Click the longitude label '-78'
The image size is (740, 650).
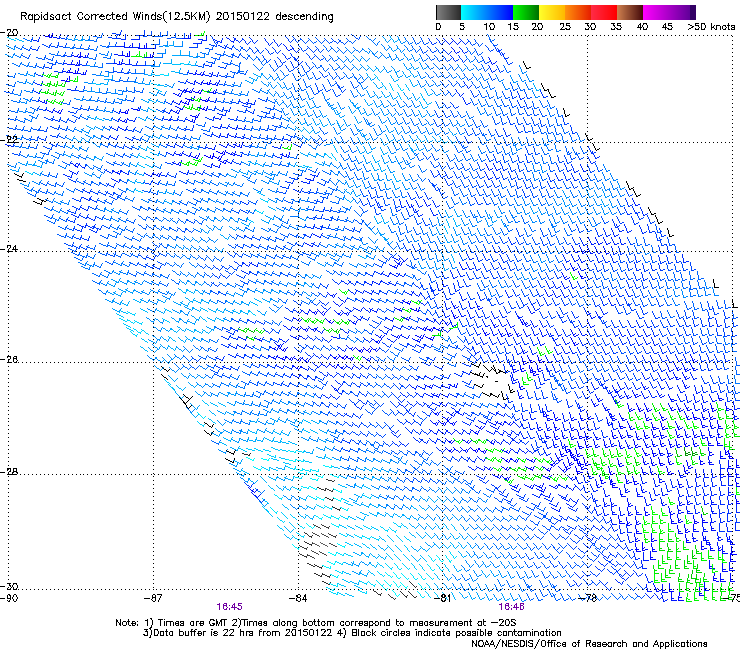pos(587,599)
